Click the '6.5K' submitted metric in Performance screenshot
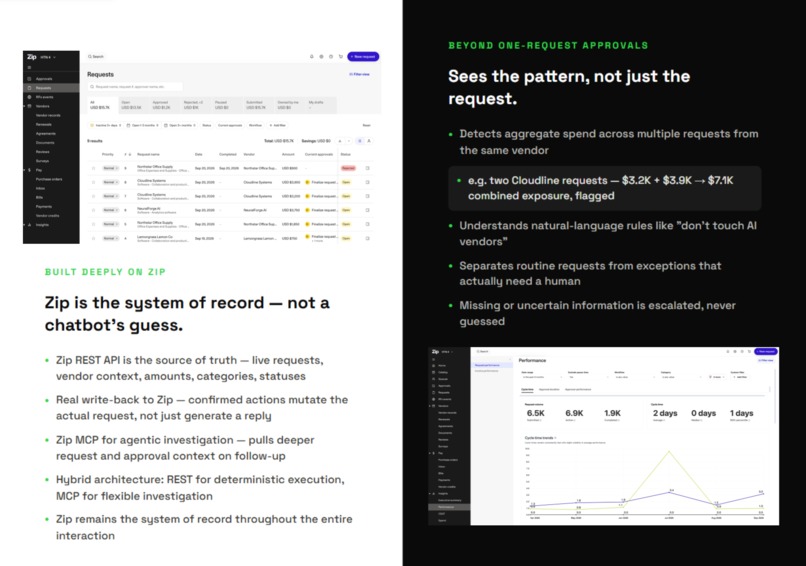 536,413
